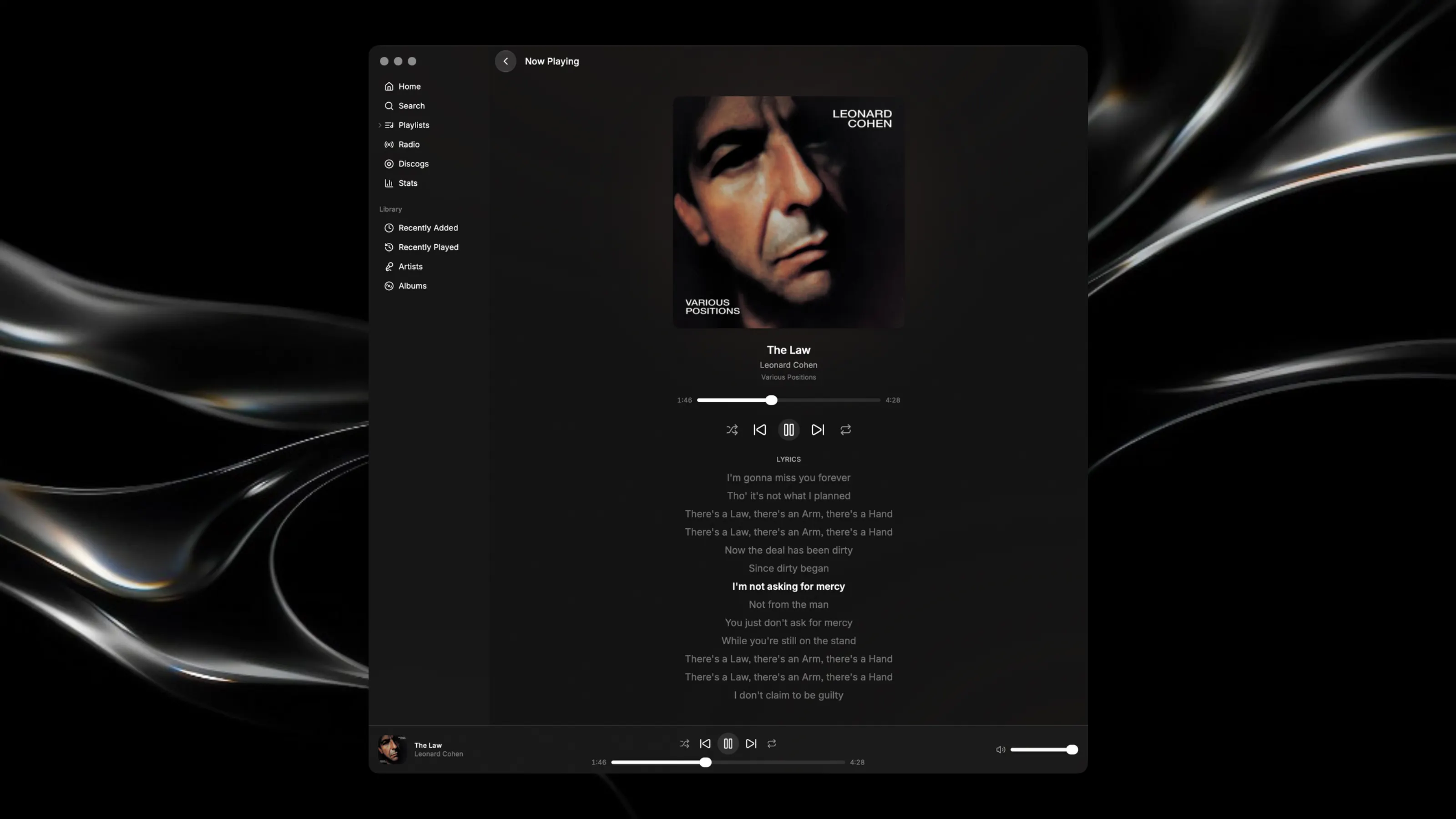Open artist Leonard Cohen under the song title
1456x819 pixels.
[x=789, y=365]
